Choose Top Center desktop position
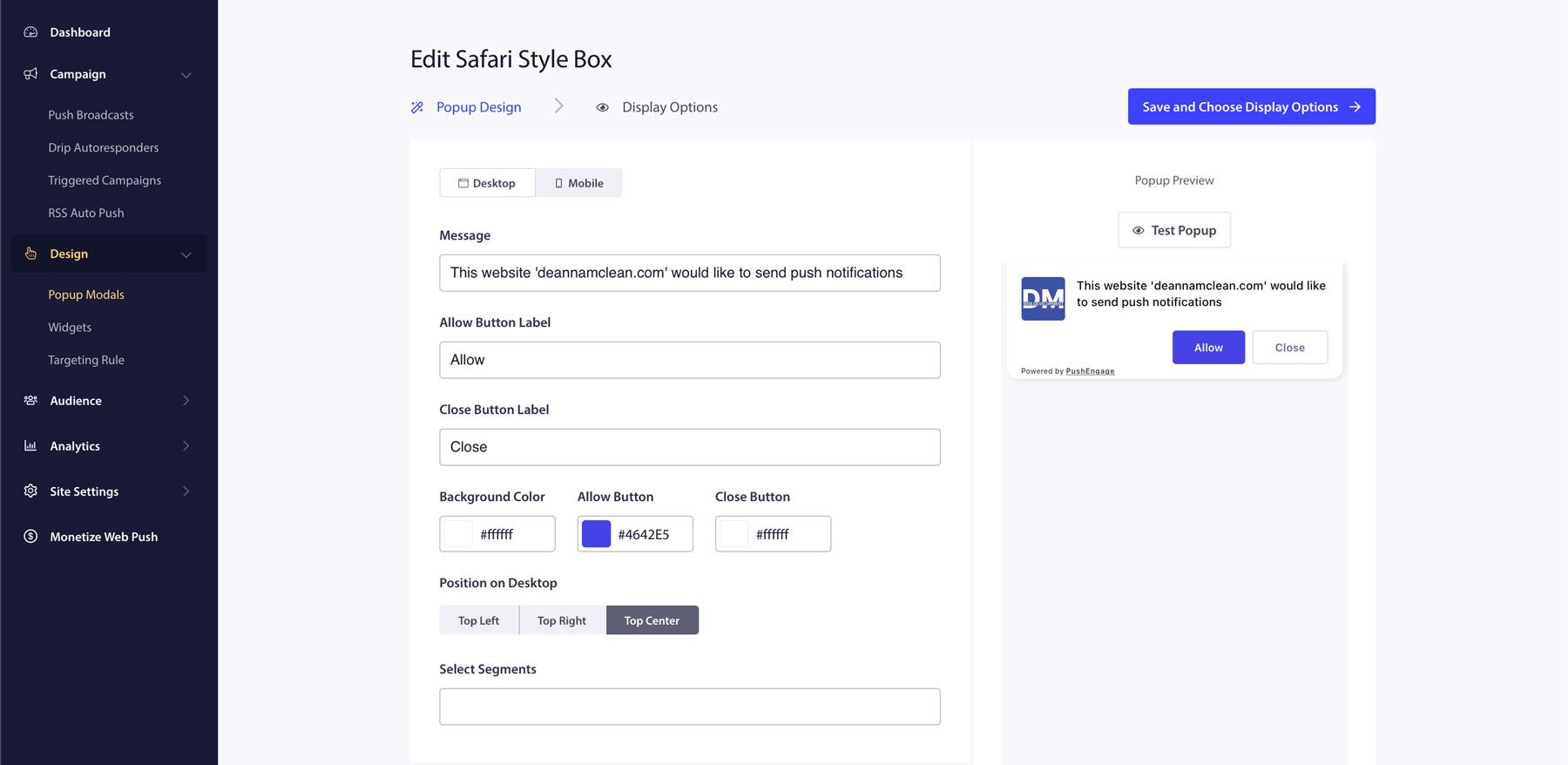 652,620
